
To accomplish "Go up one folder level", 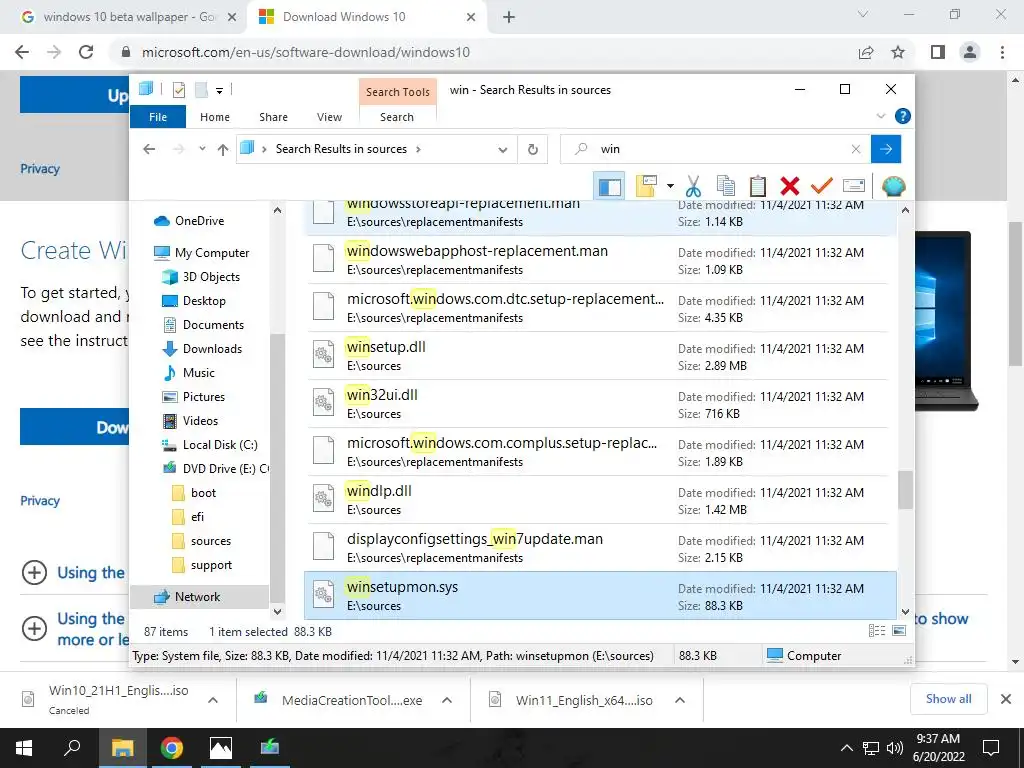I will (x=223, y=150).
